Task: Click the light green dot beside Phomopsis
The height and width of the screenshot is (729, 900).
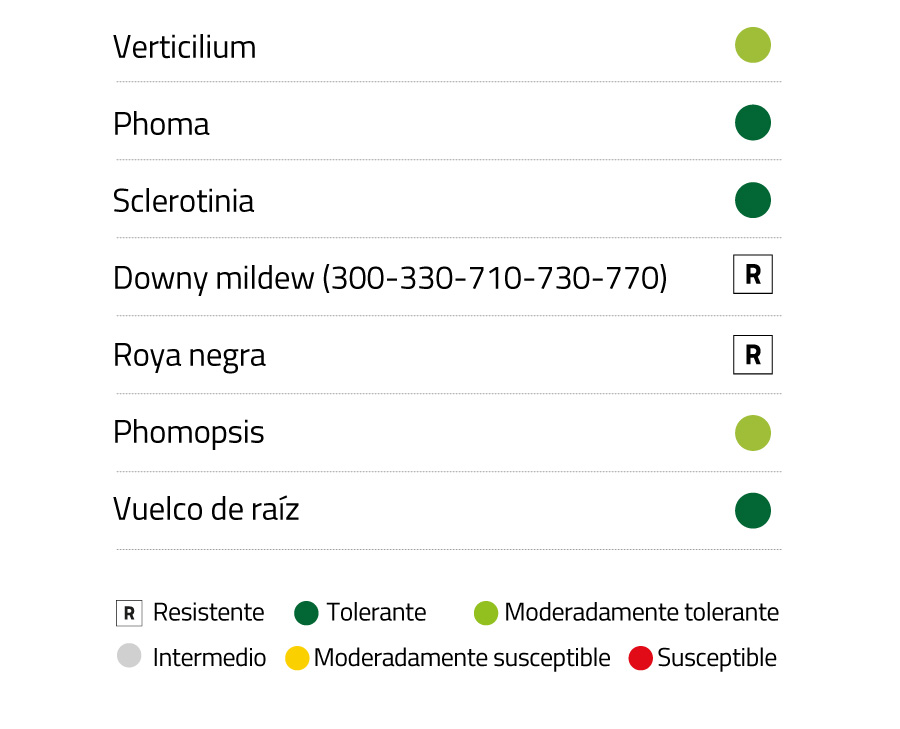Action: click(x=752, y=433)
